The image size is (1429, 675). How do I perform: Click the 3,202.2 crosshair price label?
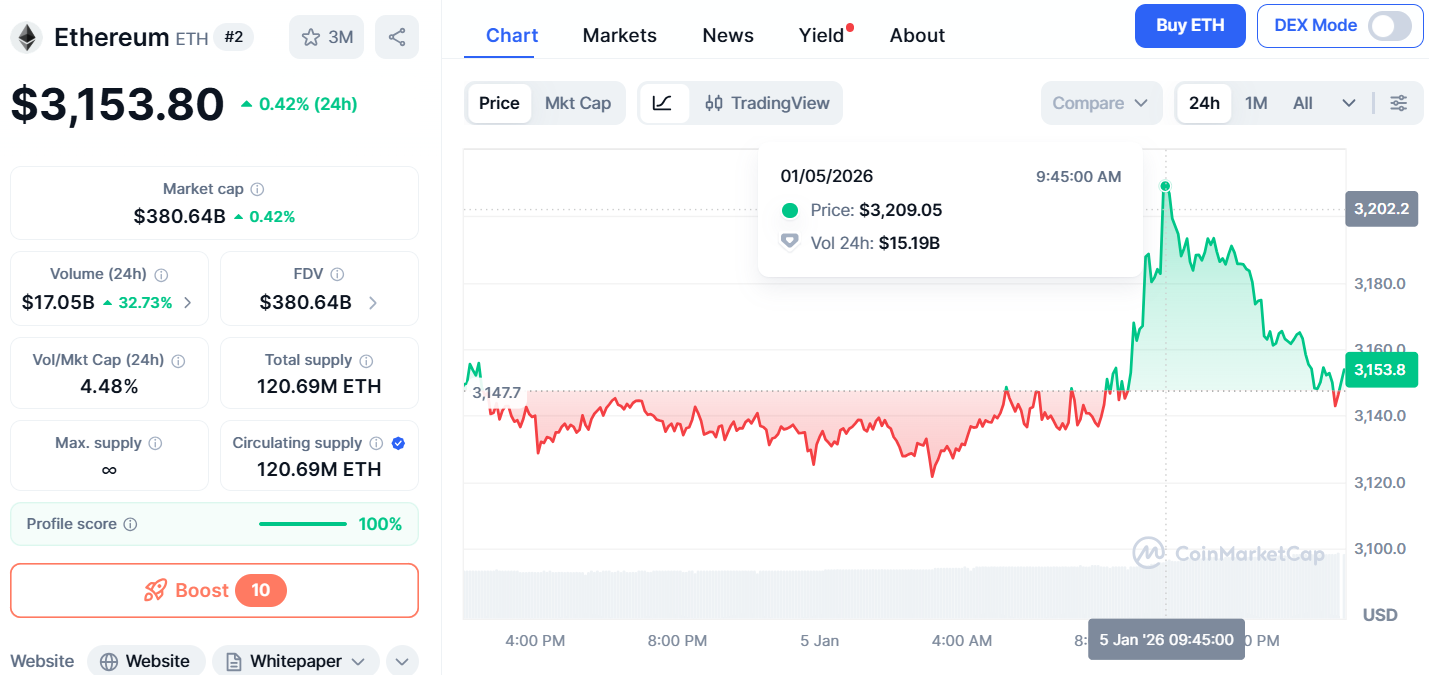coord(1381,209)
